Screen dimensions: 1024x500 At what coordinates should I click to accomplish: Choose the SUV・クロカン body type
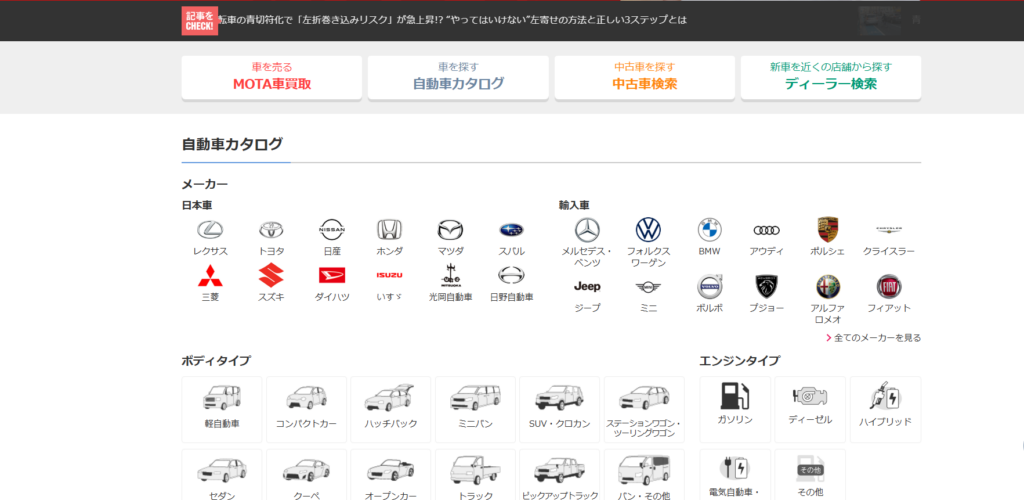(559, 409)
